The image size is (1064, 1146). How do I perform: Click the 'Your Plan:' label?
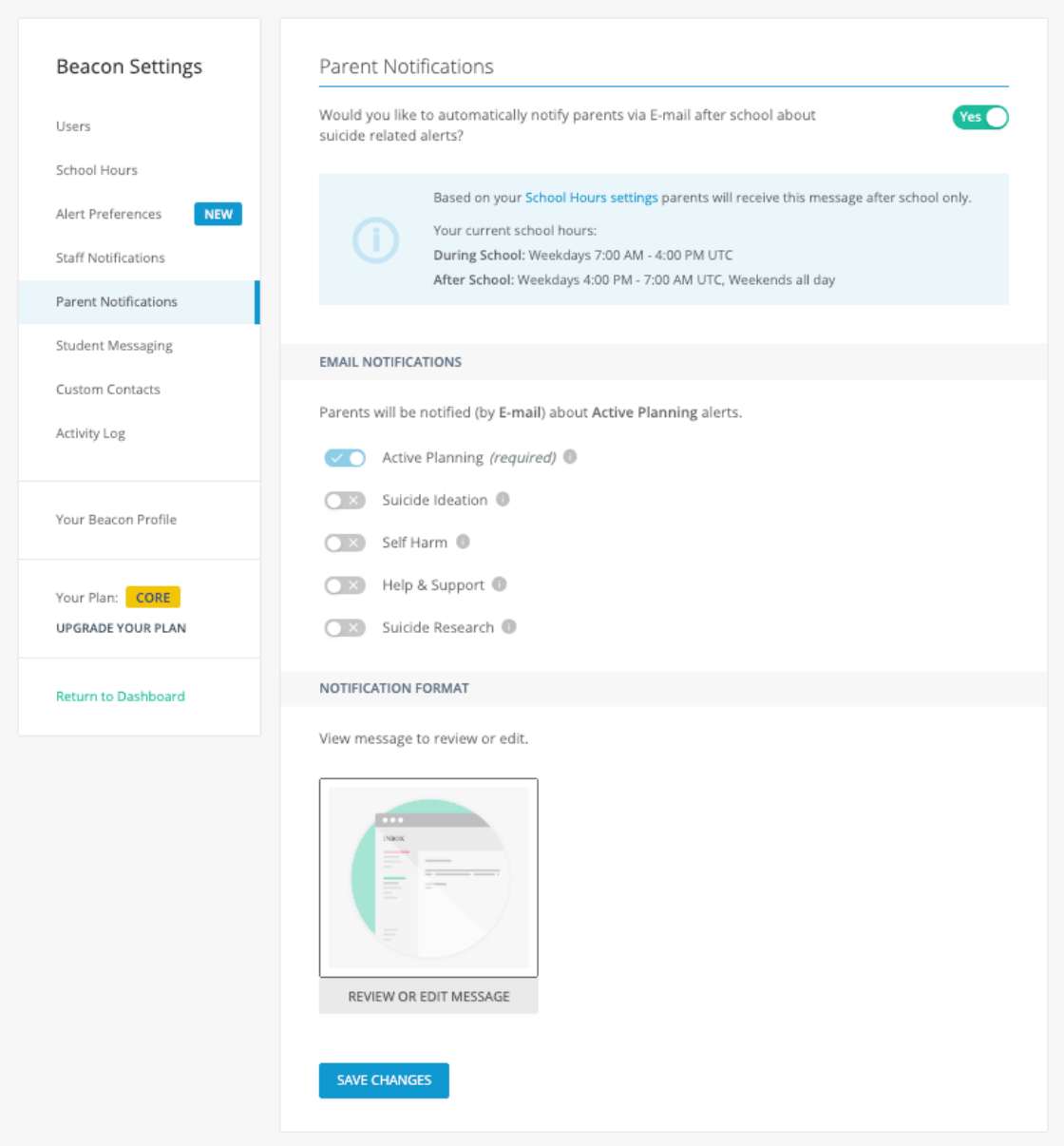tap(86, 598)
